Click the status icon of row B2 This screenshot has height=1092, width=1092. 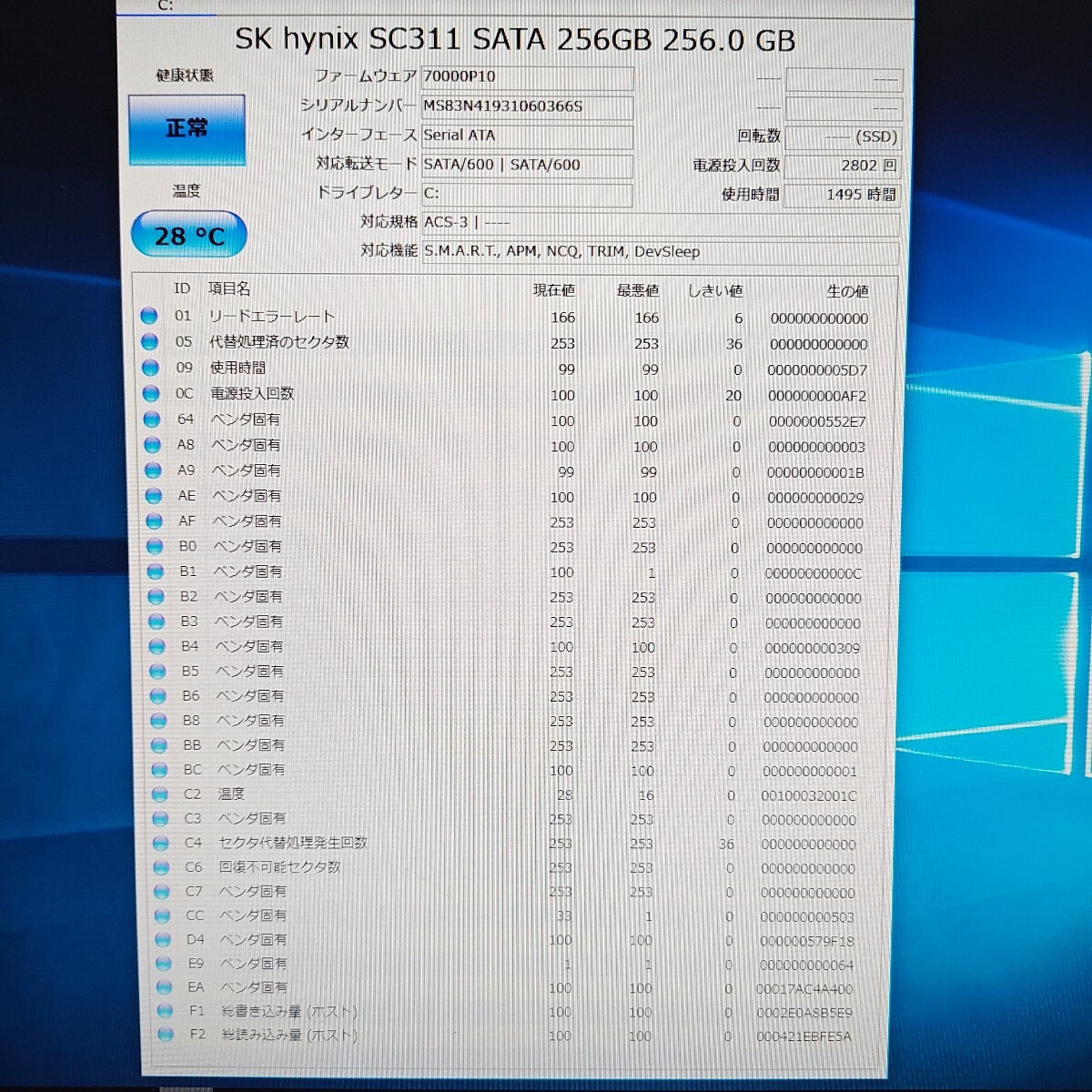tap(156, 597)
